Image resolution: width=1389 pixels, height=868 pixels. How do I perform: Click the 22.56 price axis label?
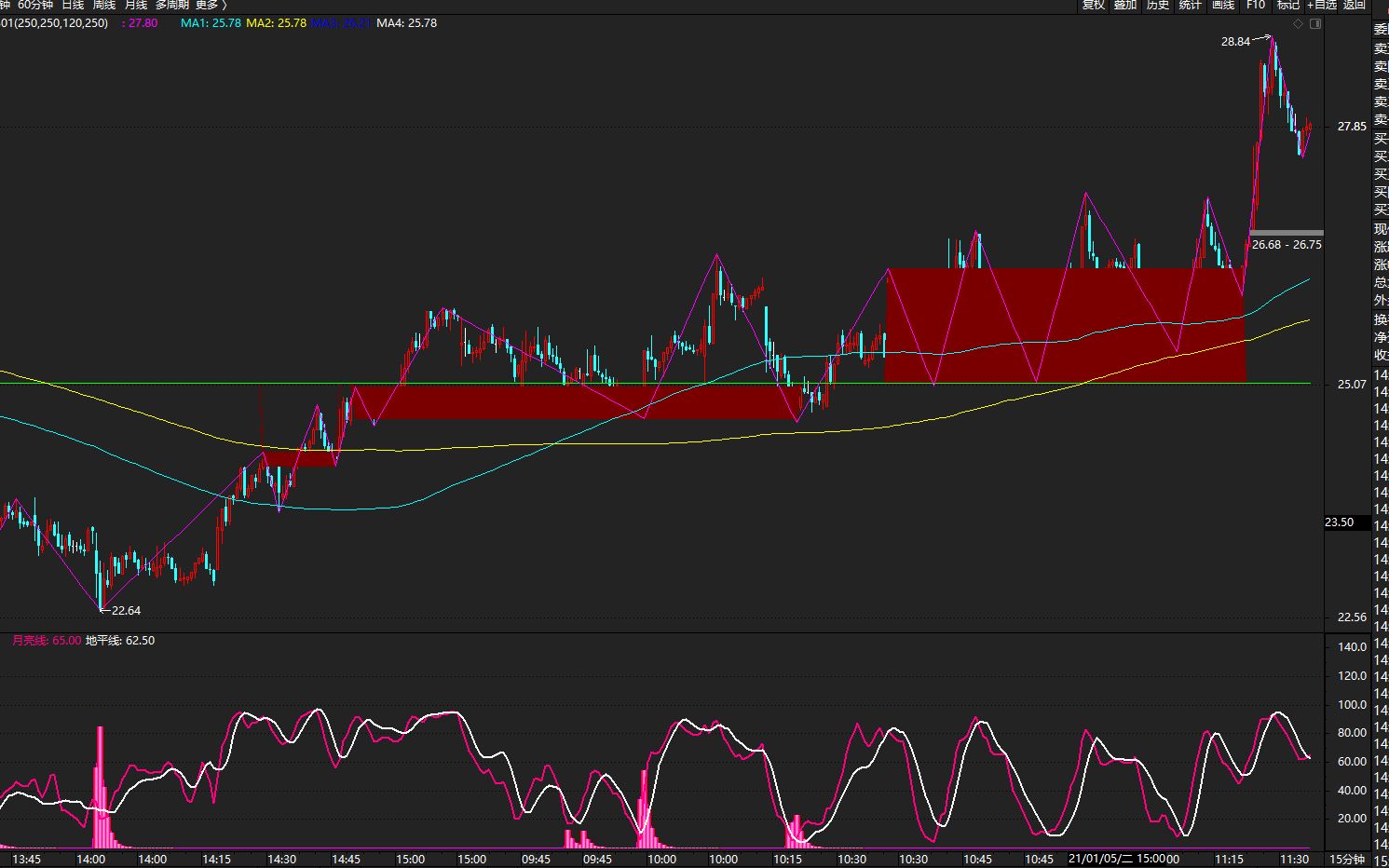1352,617
